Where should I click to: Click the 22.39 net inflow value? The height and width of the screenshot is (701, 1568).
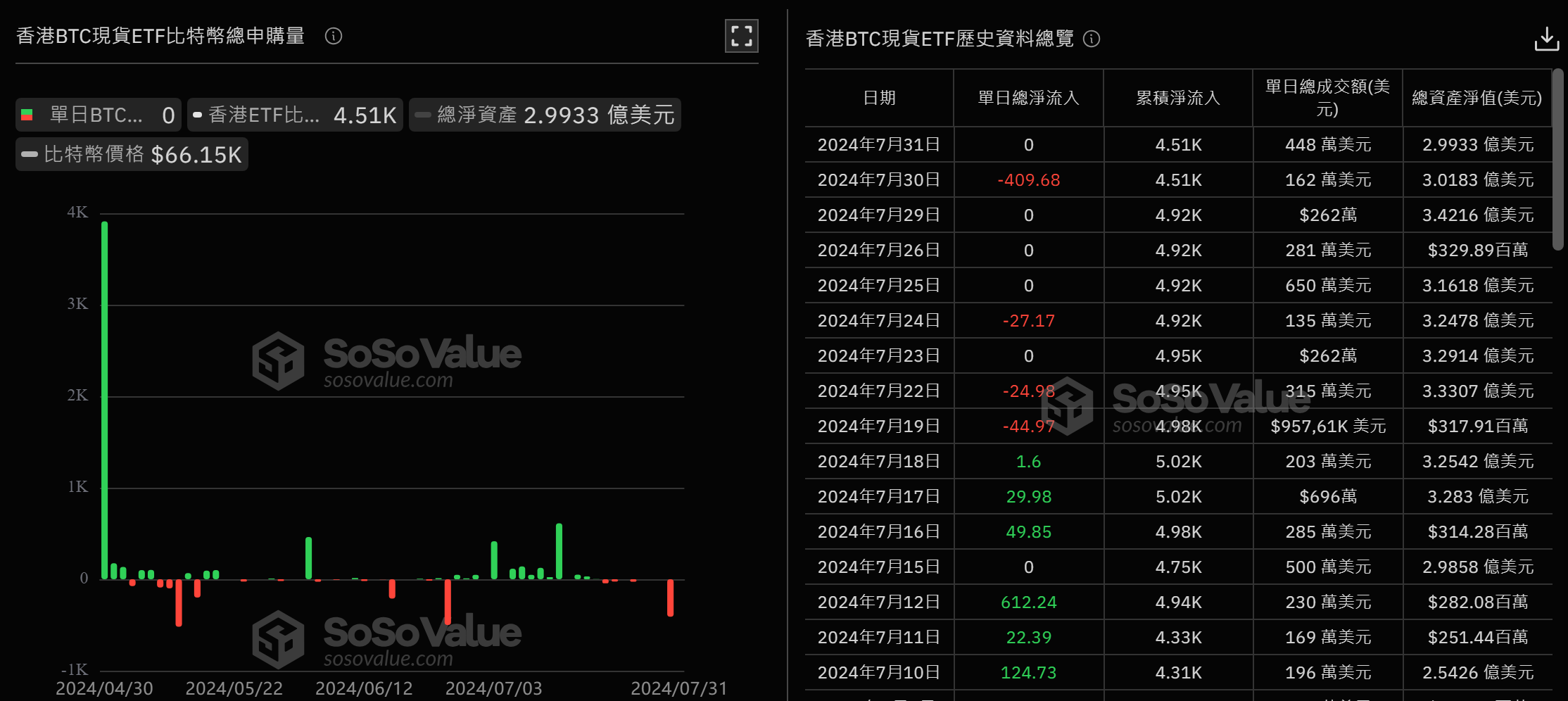[x=1028, y=637]
